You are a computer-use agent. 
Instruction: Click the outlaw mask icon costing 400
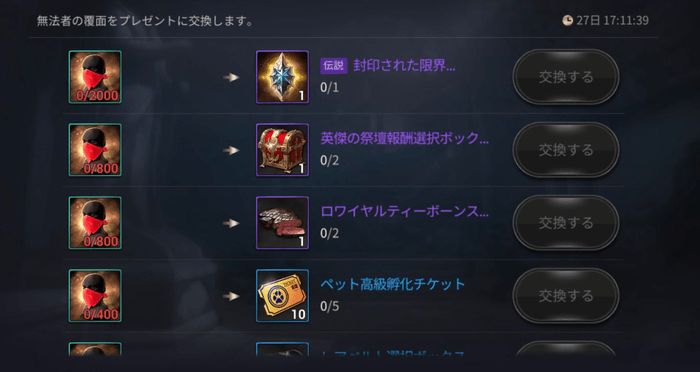95,296
